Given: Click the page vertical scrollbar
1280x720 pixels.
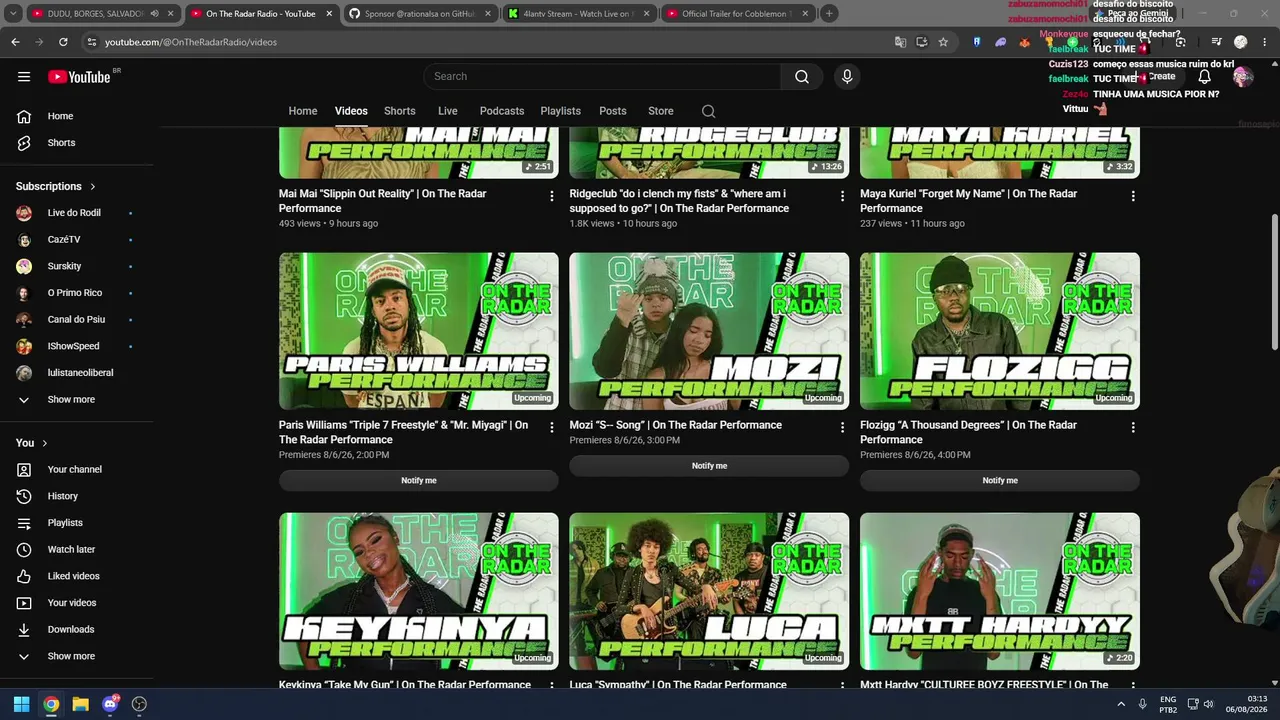Looking at the screenshot, I should click(x=1274, y=282).
